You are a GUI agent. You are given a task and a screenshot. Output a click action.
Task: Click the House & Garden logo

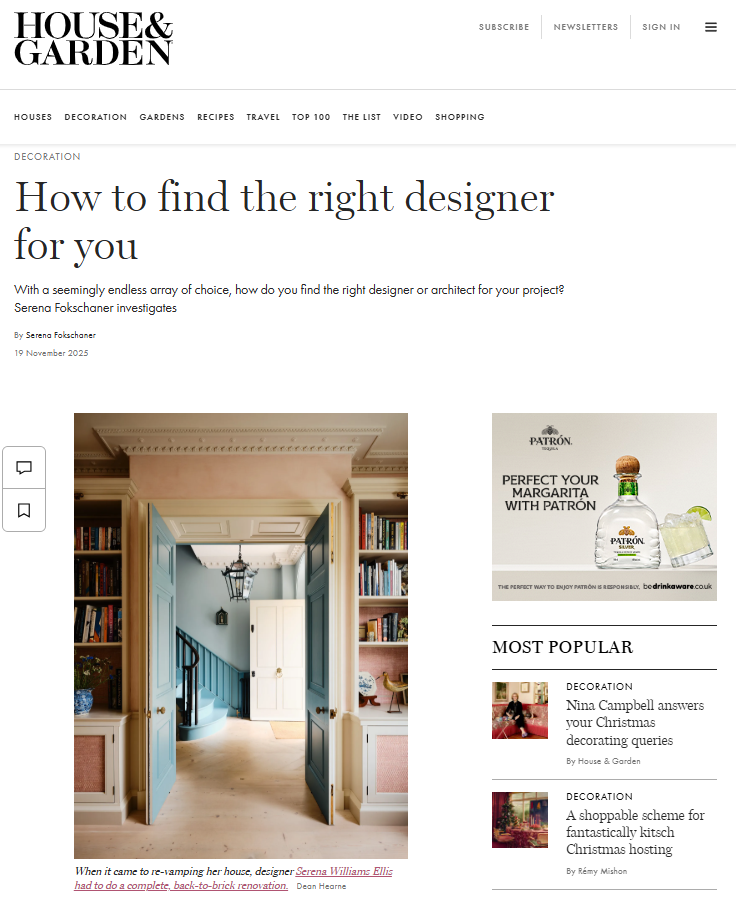tap(93, 39)
